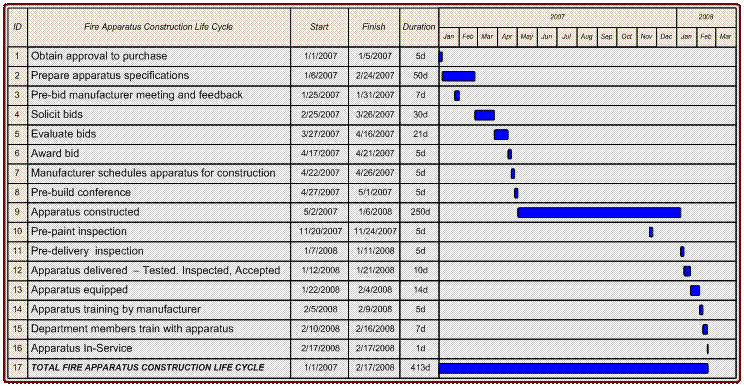
Task: Select the May month column header
Action: (527, 37)
